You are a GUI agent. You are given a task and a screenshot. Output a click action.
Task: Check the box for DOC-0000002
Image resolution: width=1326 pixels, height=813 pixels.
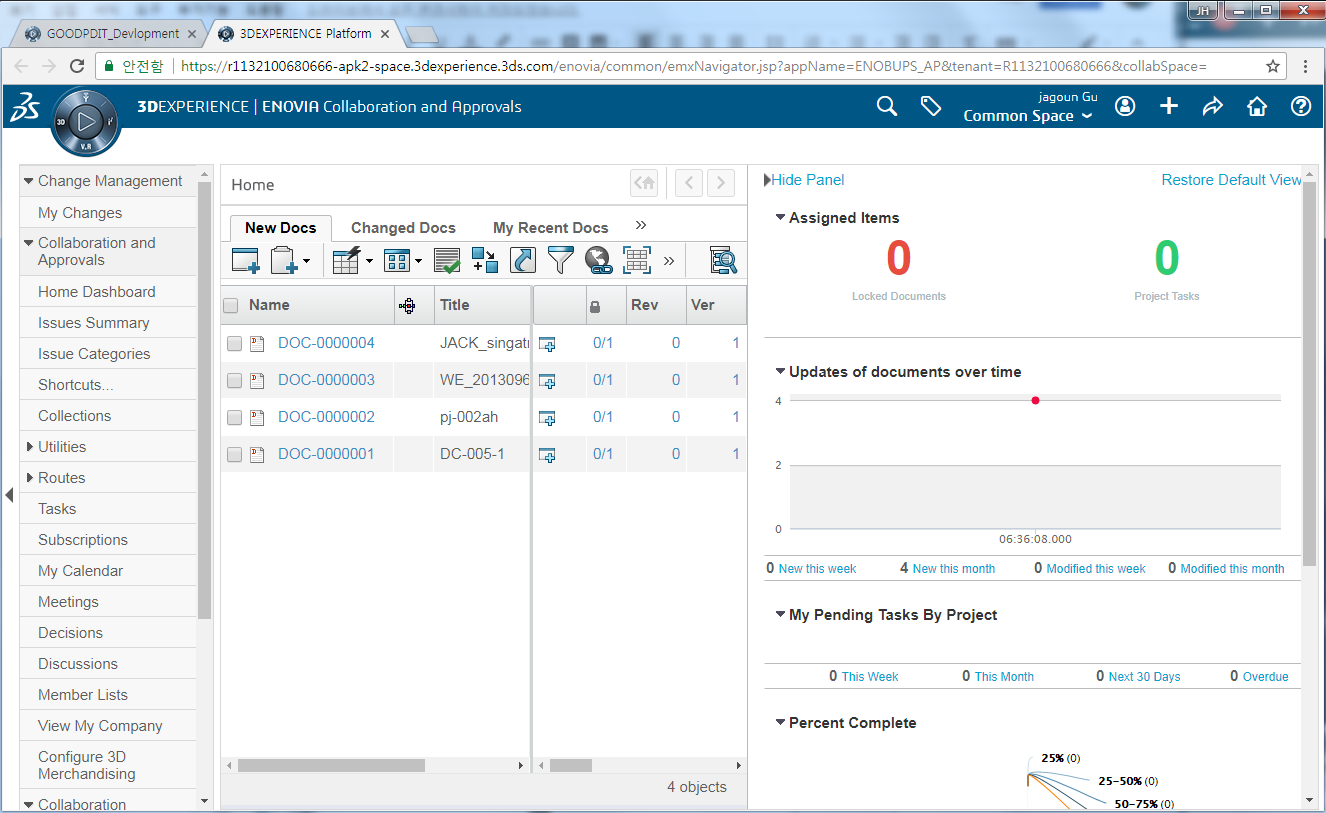pos(234,418)
